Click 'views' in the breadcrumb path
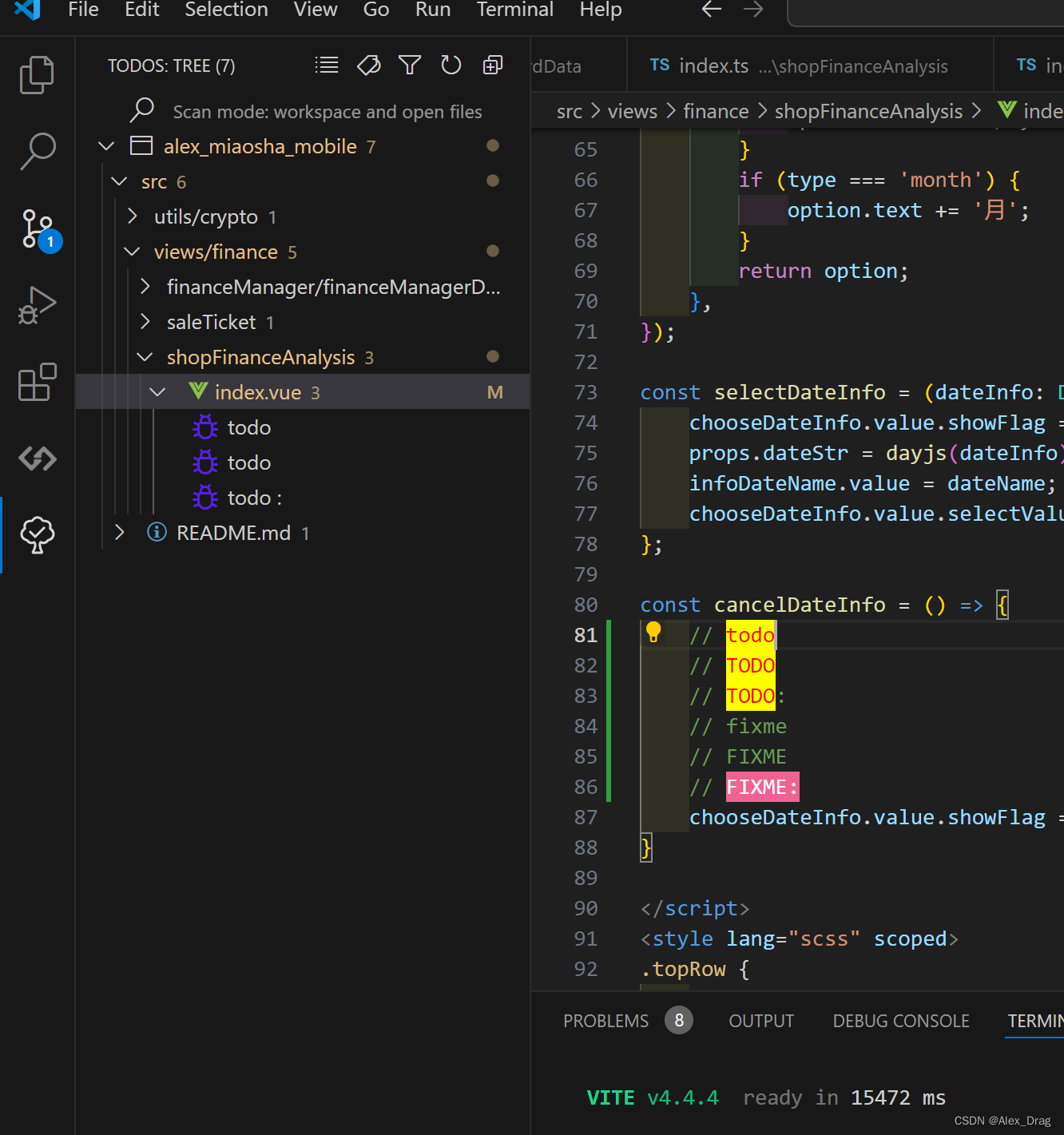 tap(632, 112)
